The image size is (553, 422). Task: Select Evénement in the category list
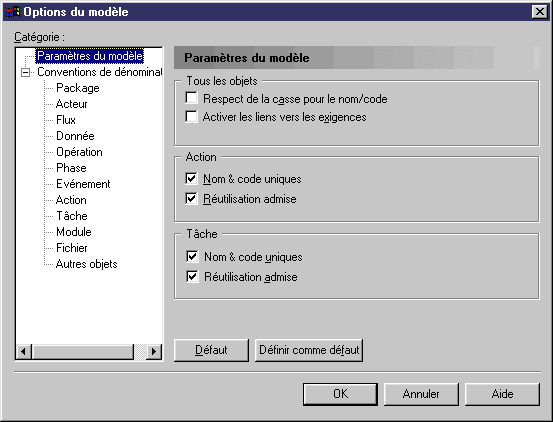coord(83,184)
